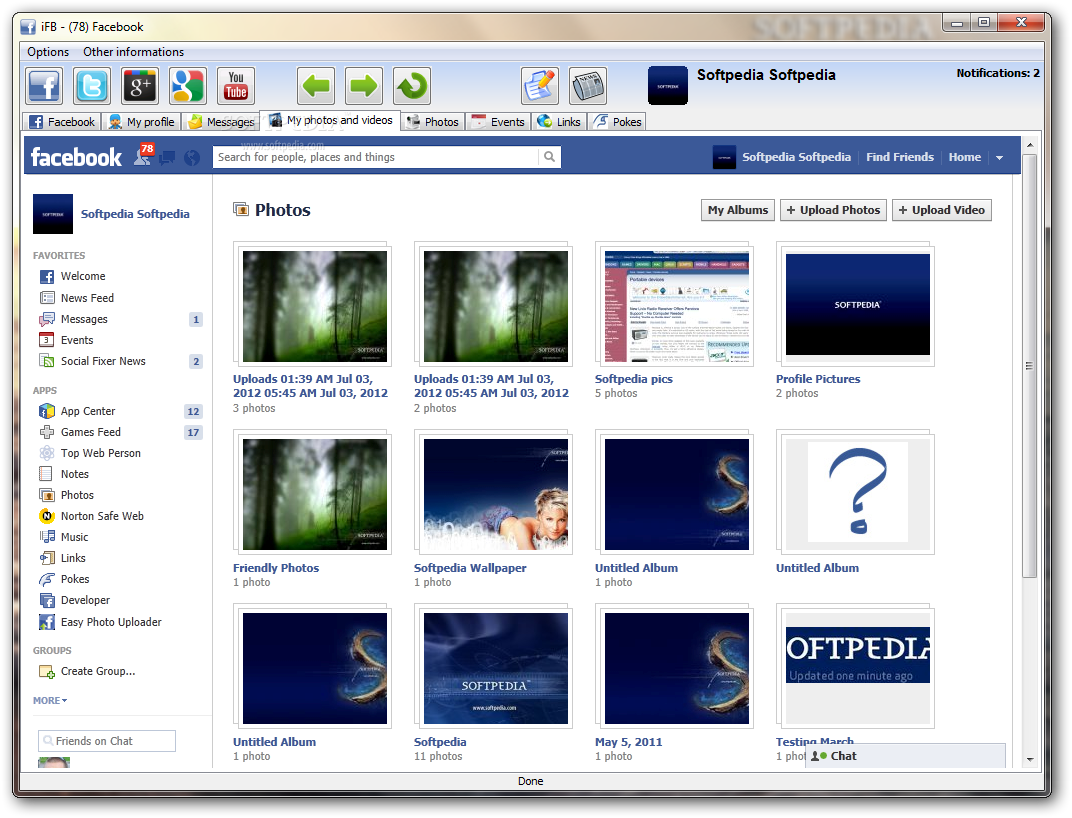Switch to the Photos tab
Viewport: 1072px width, 818px height.
pos(433,122)
